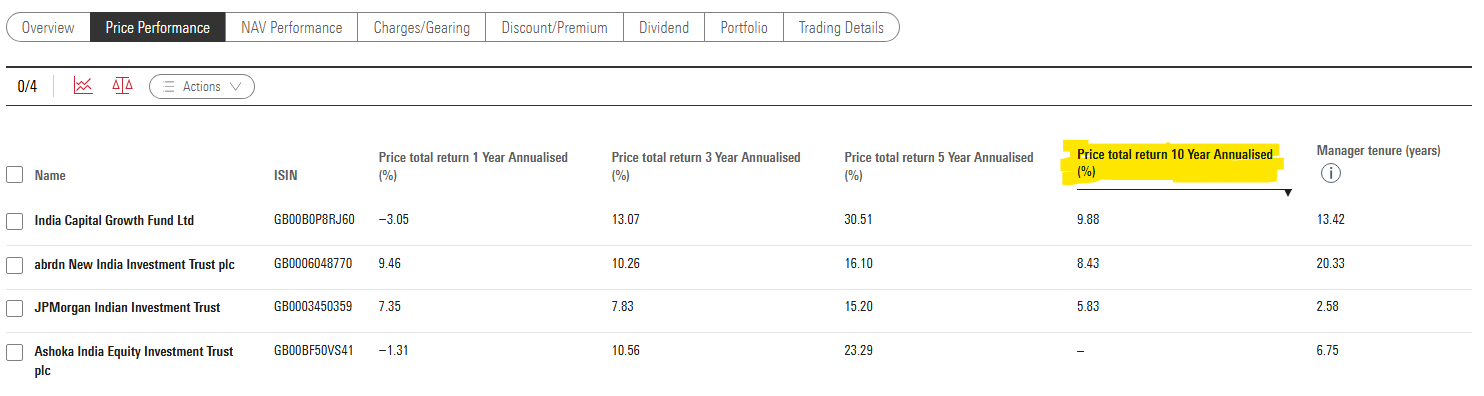Open the Actions dropdown menu
Viewport: 1484px width, 396px height.
pyautogui.click(x=202, y=87)
